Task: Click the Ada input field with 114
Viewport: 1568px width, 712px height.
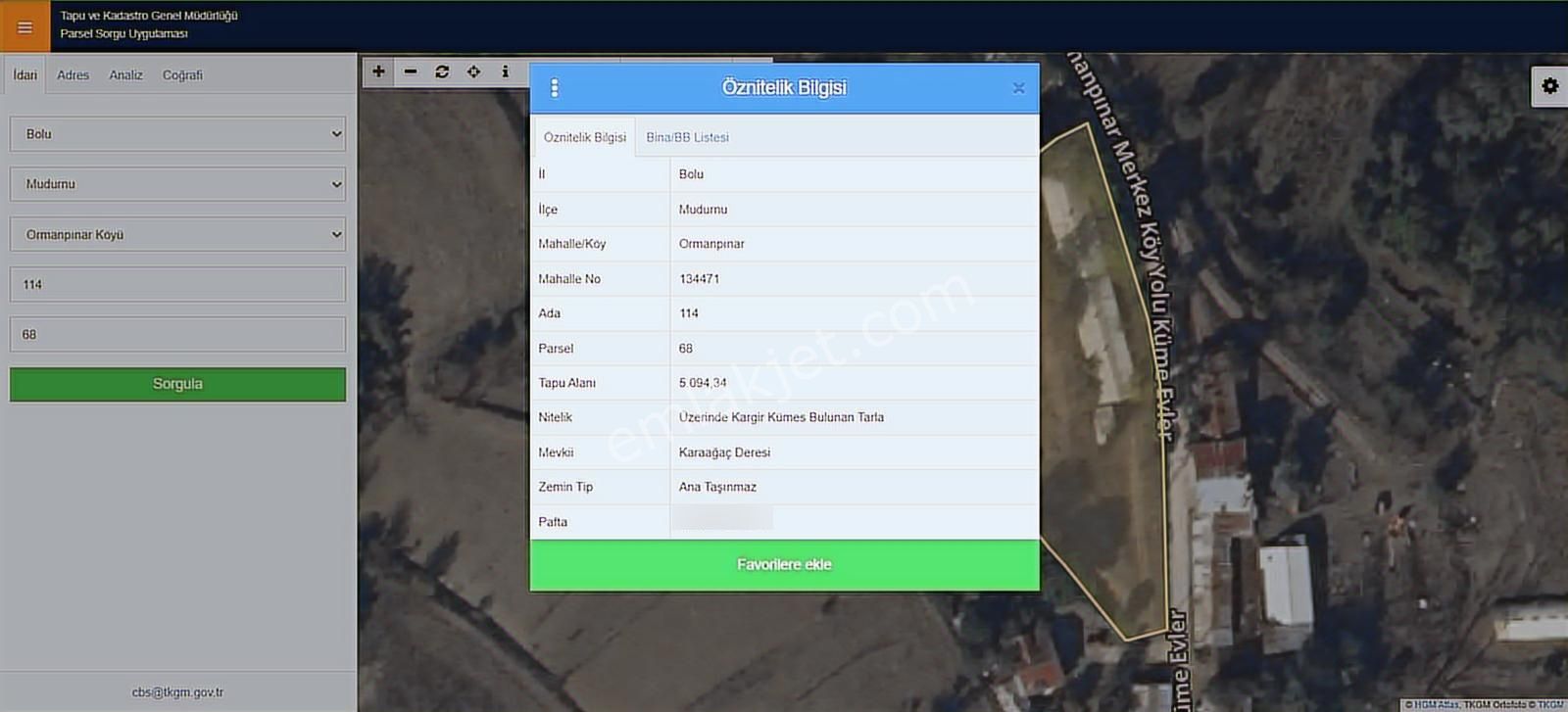Action: pos(177,285)
